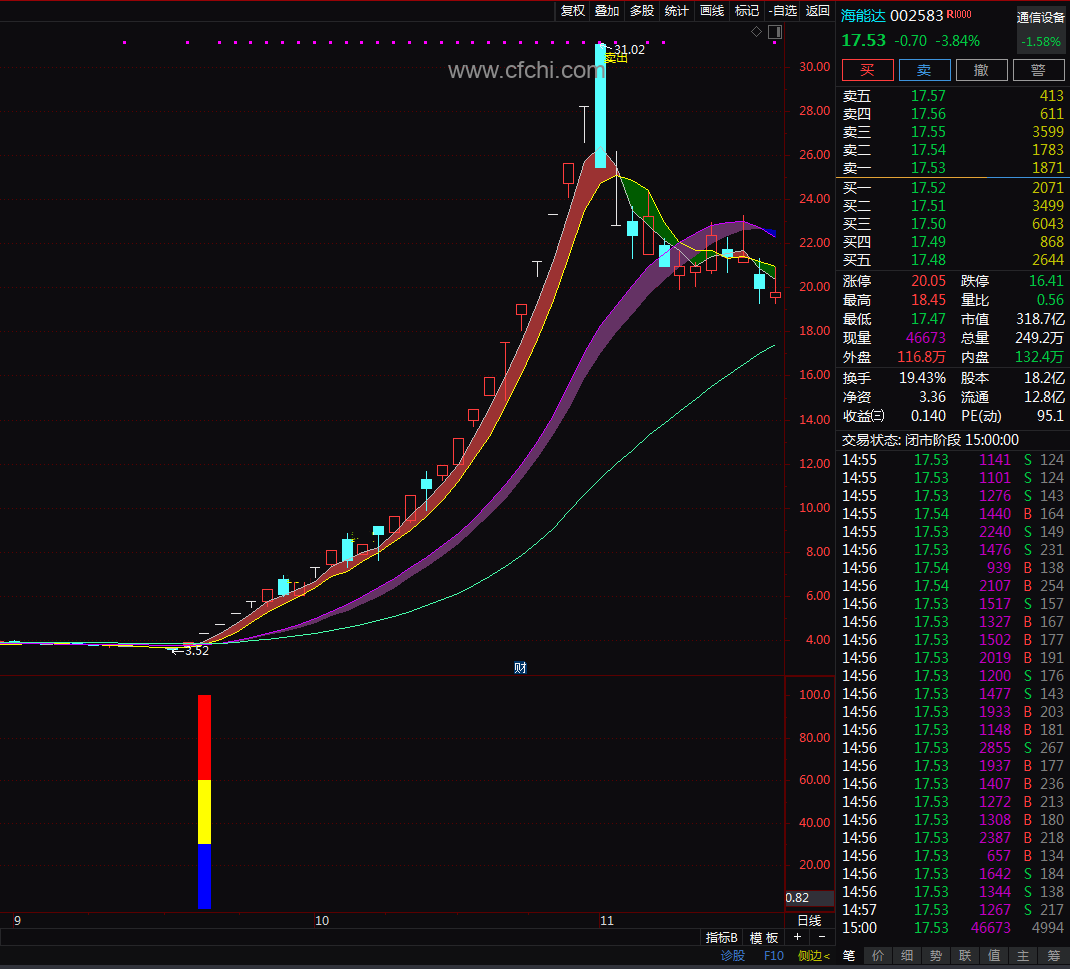1070x969 pixels.
Task: Click 卖一 price 17.53 in order book
Action: pos(929,168)
